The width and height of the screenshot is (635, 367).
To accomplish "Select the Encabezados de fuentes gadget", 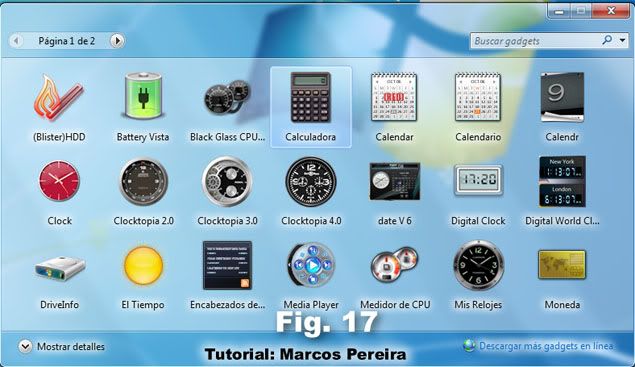I will click(x=227, y=265).
